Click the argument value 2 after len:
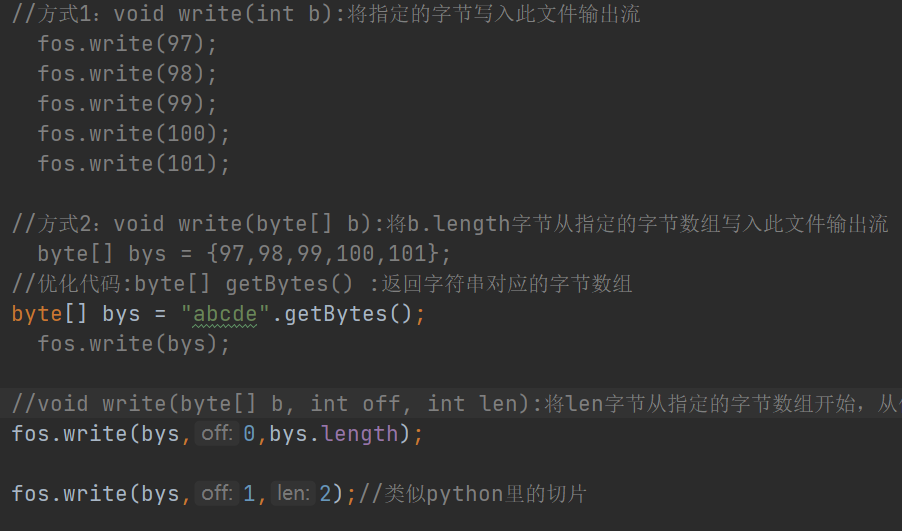The image size is (902, 531). (x=325, y=494)
